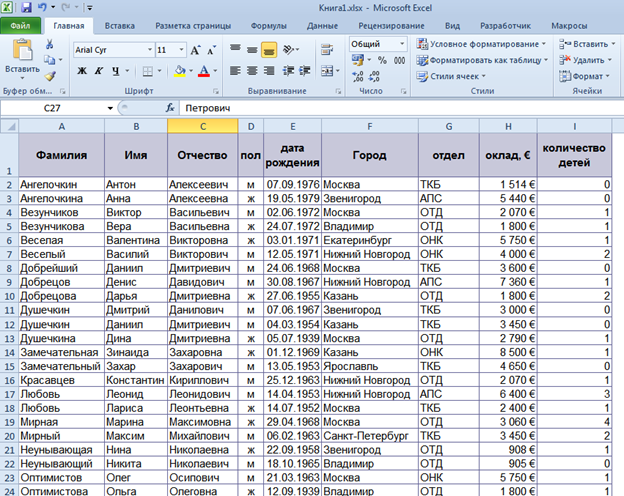The image size is (624, 496).
Task: Switch to the Вставка ribbon tab
Action: point(120,24)
